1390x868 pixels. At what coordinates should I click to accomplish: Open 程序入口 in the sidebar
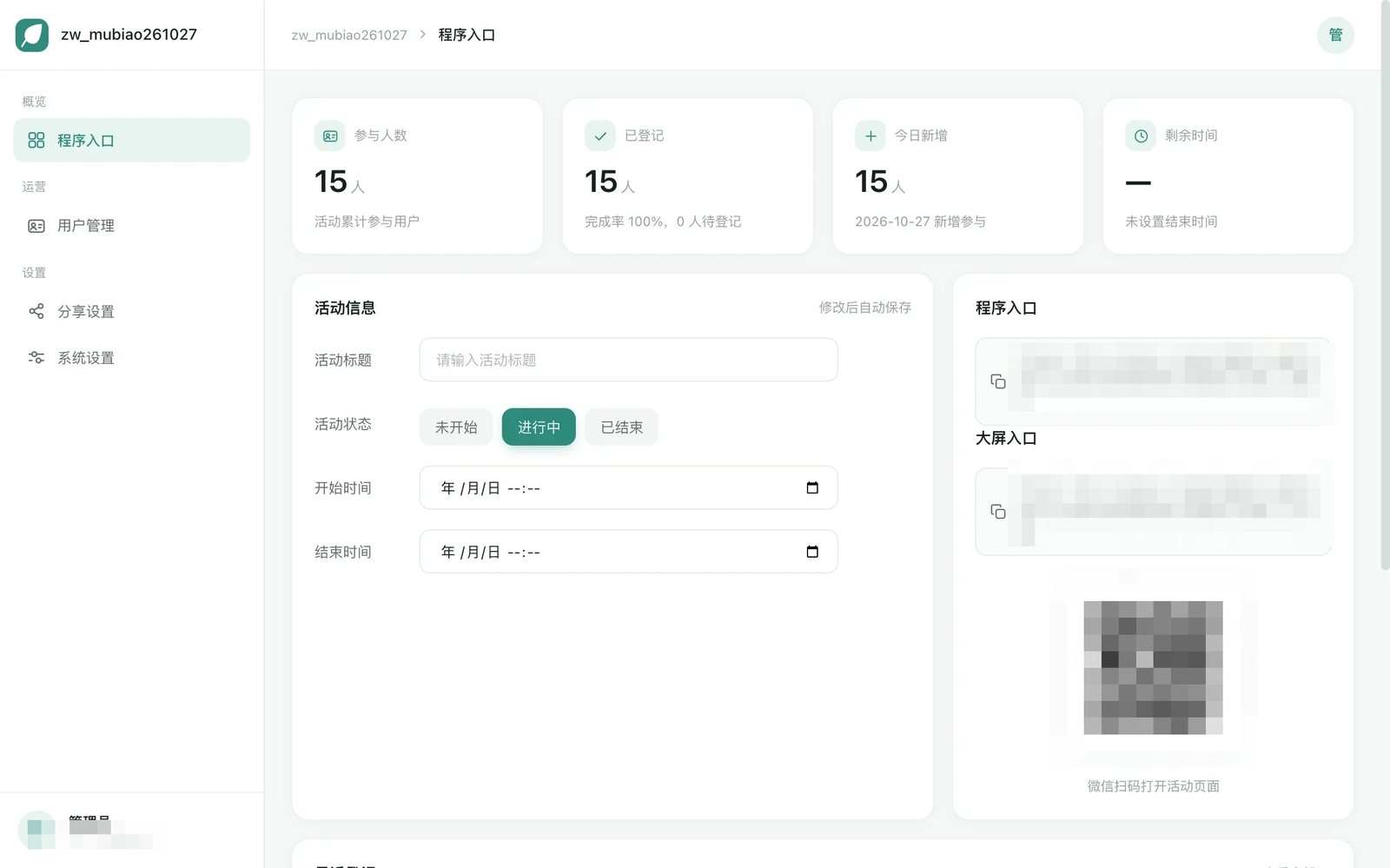point(131,140)
